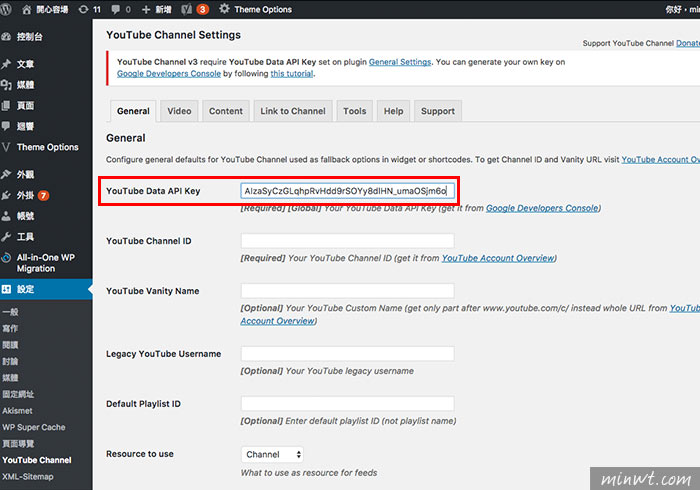Open the Resource to use Channel dropdown
The height and width of the screenshot is (490, 700).
pyautogui.click(x=272, y=454)
